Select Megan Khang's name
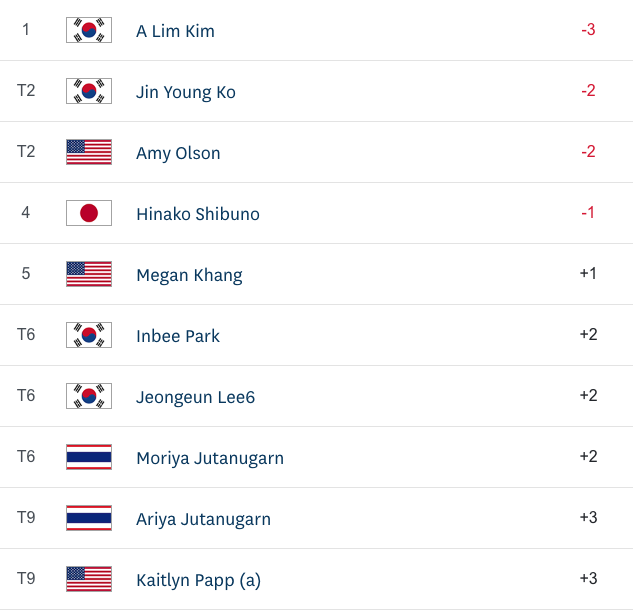The width and height of the screenshot is (633, 612). [189, 275]
